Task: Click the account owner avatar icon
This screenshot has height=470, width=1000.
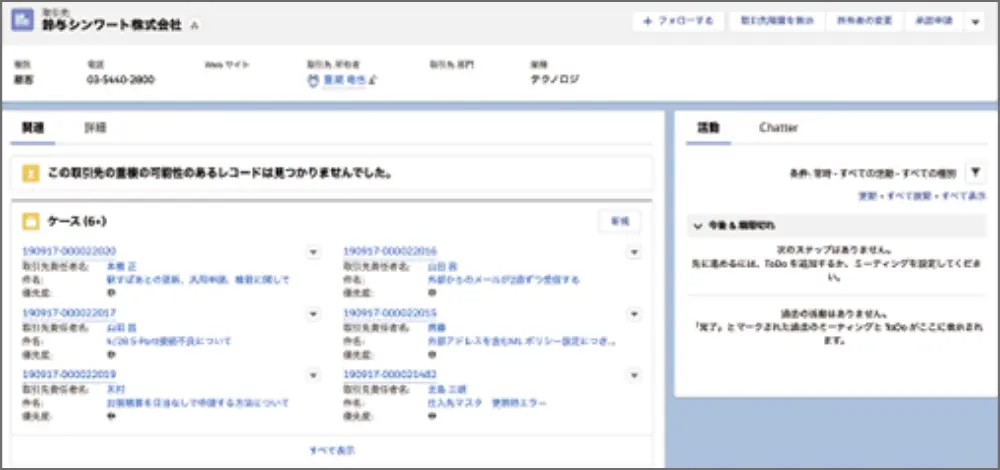Action: coord(314,81)
